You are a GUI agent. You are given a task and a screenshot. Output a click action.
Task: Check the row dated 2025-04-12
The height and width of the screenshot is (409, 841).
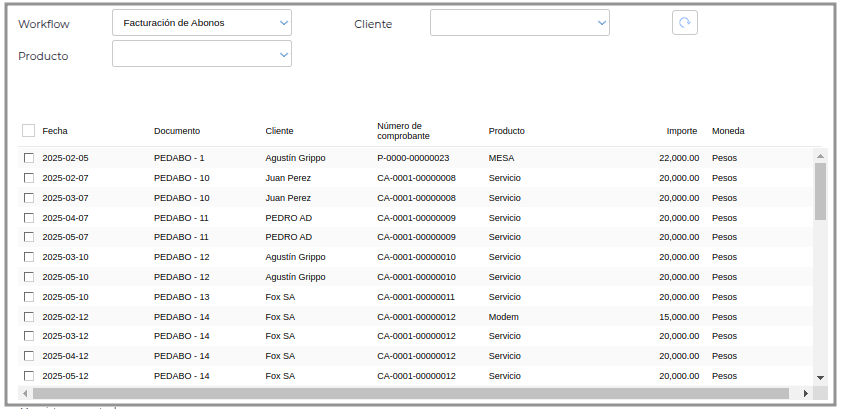pyautogui.click(x=29, y=356)
